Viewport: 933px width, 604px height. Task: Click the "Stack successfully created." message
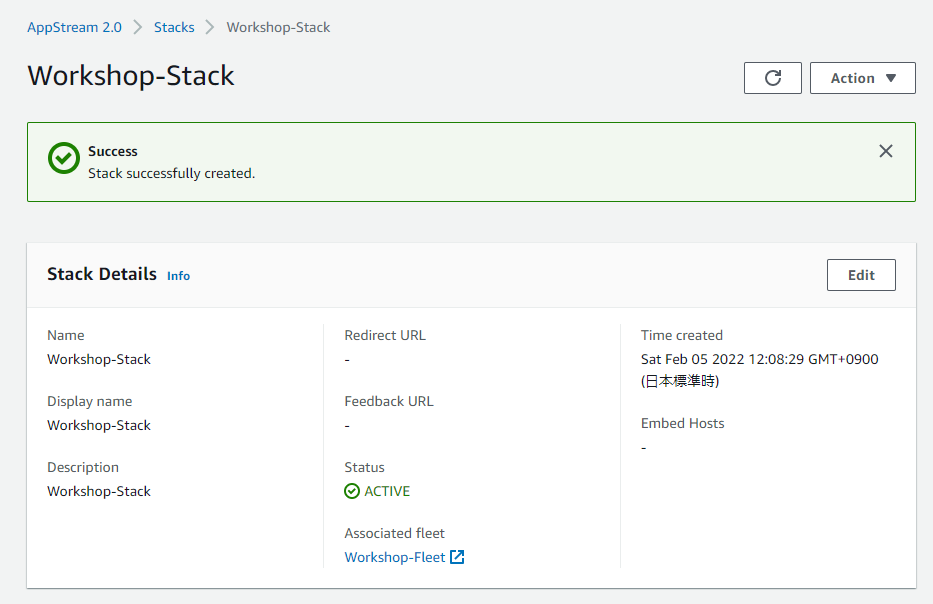(x=171, y=173)
